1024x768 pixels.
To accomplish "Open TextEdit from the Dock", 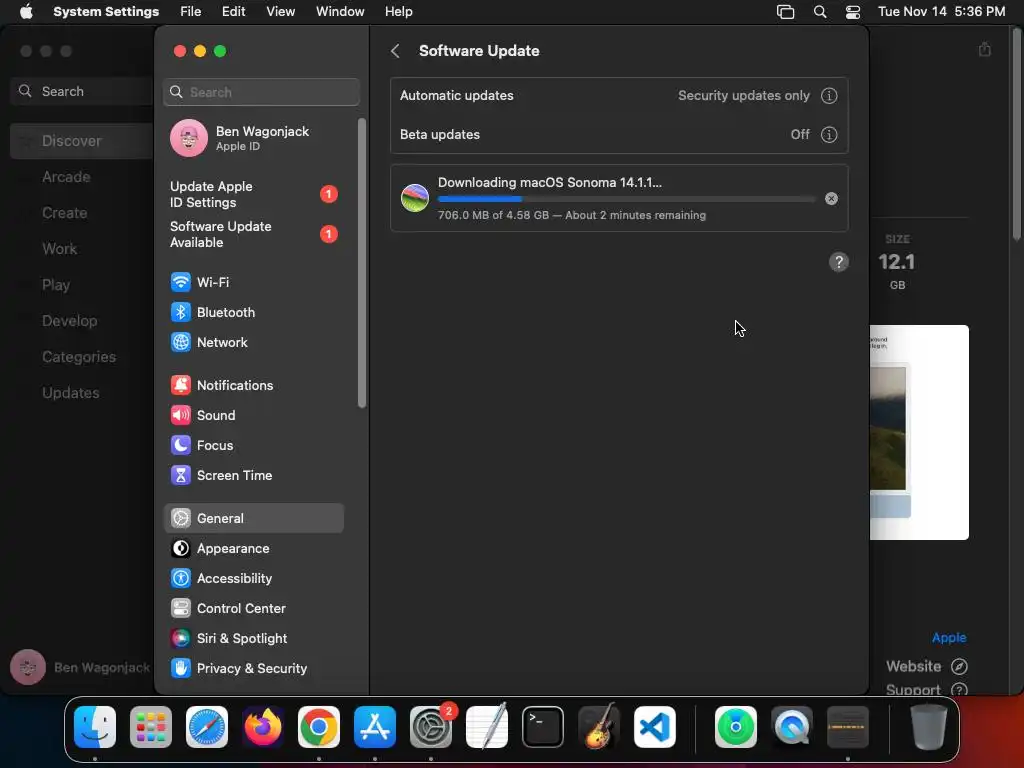I will tap(487, 727).
